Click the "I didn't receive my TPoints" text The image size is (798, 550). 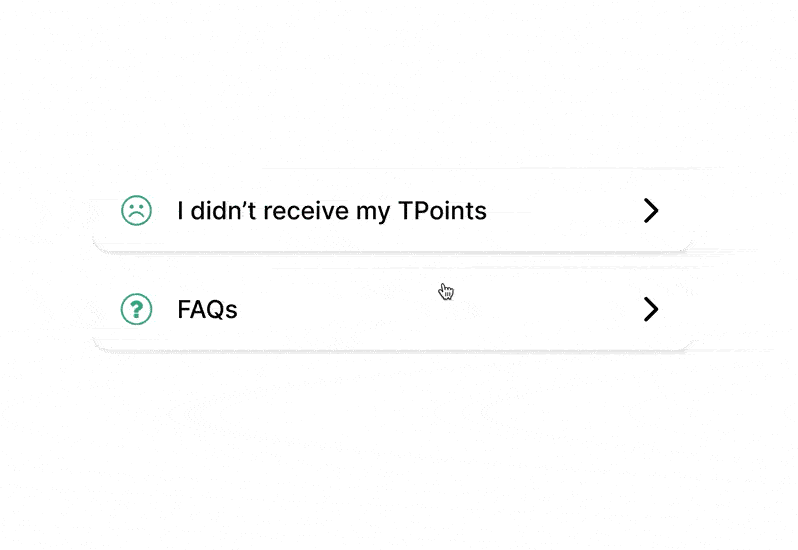pyautogui.click(x=332, y=211)
